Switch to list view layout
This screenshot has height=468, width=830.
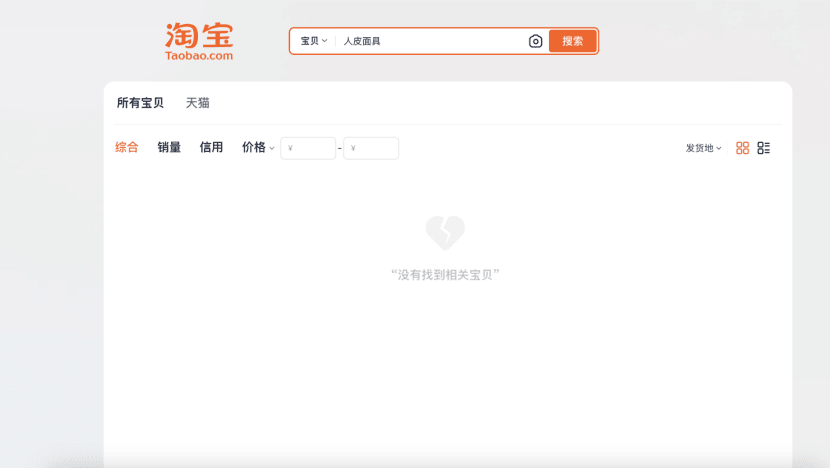pos(764,148)
